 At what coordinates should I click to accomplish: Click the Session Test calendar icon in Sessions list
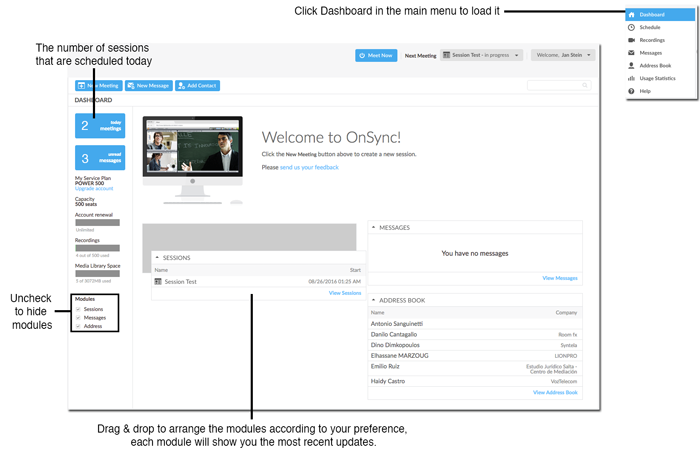(x=158, y=281)
